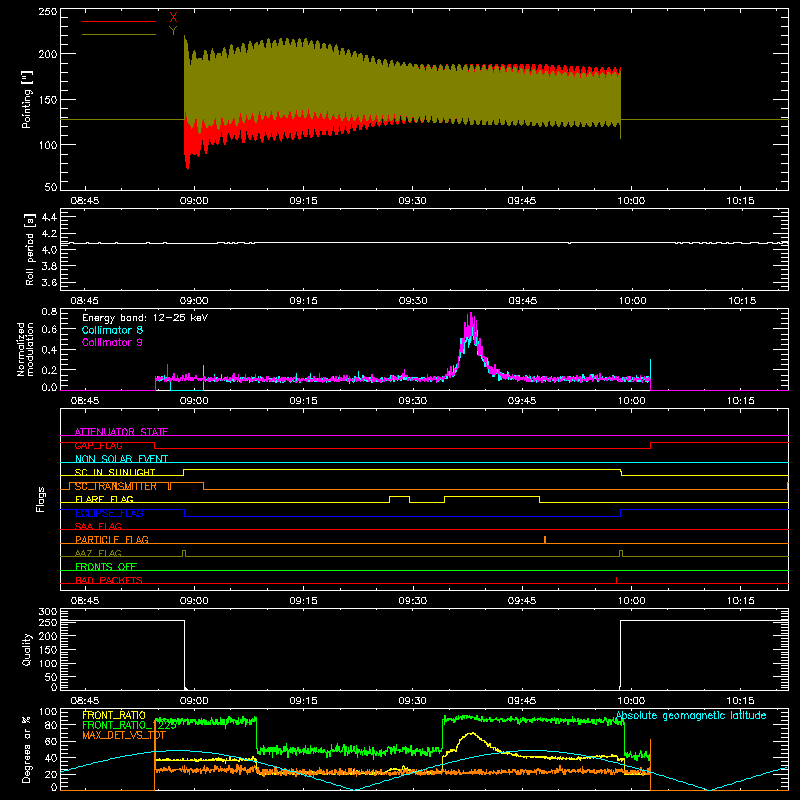This screenshot has width=800, height=800.
Task: Click the 09:15 tick under modulation plot
Action: [303, 401]
